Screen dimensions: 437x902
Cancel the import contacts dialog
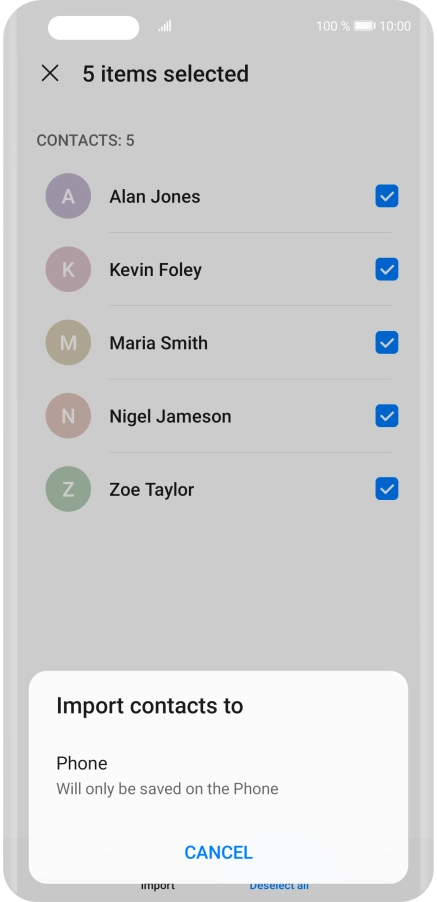click(x=218, y=852)
